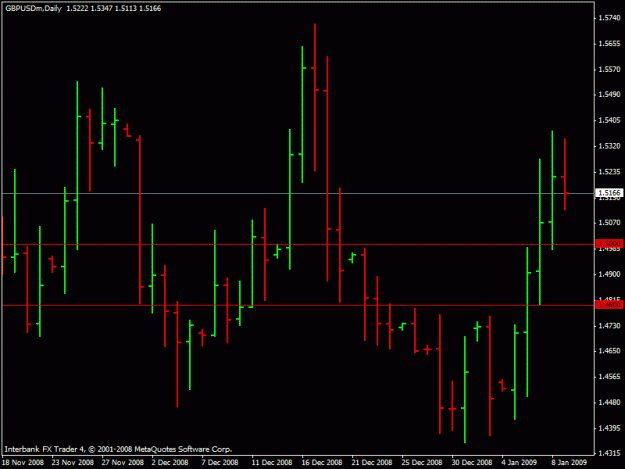Click the 1.5405 price axis label
The height and width of the screenshot is (469, 625).
click(x=610, y=120)
